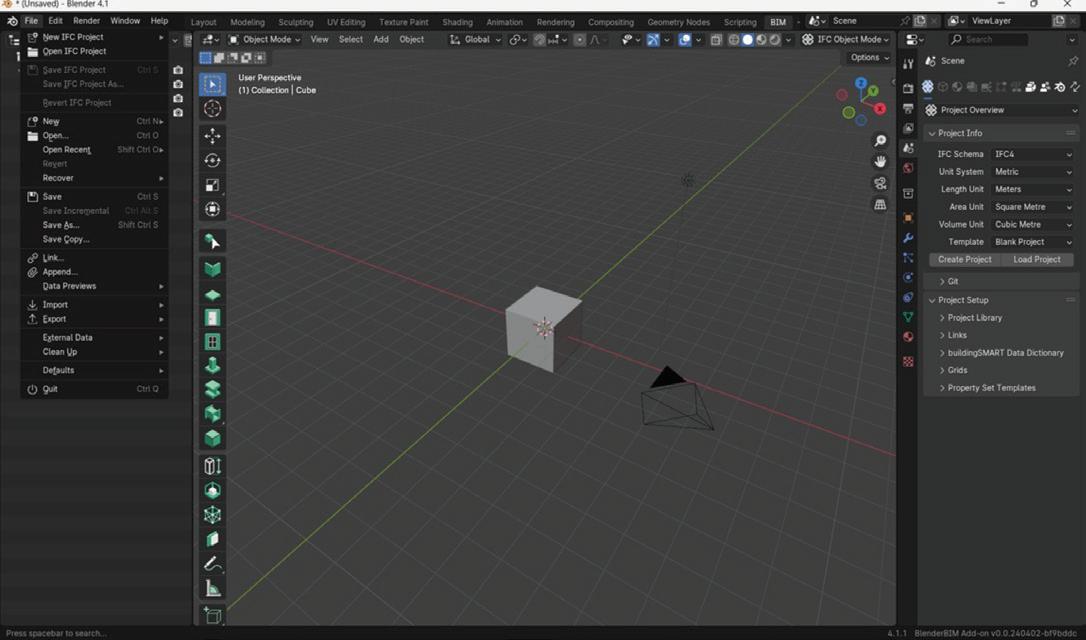Choose the Rotate tool
Screen dimensions: 1086x640
click(213, 161)
